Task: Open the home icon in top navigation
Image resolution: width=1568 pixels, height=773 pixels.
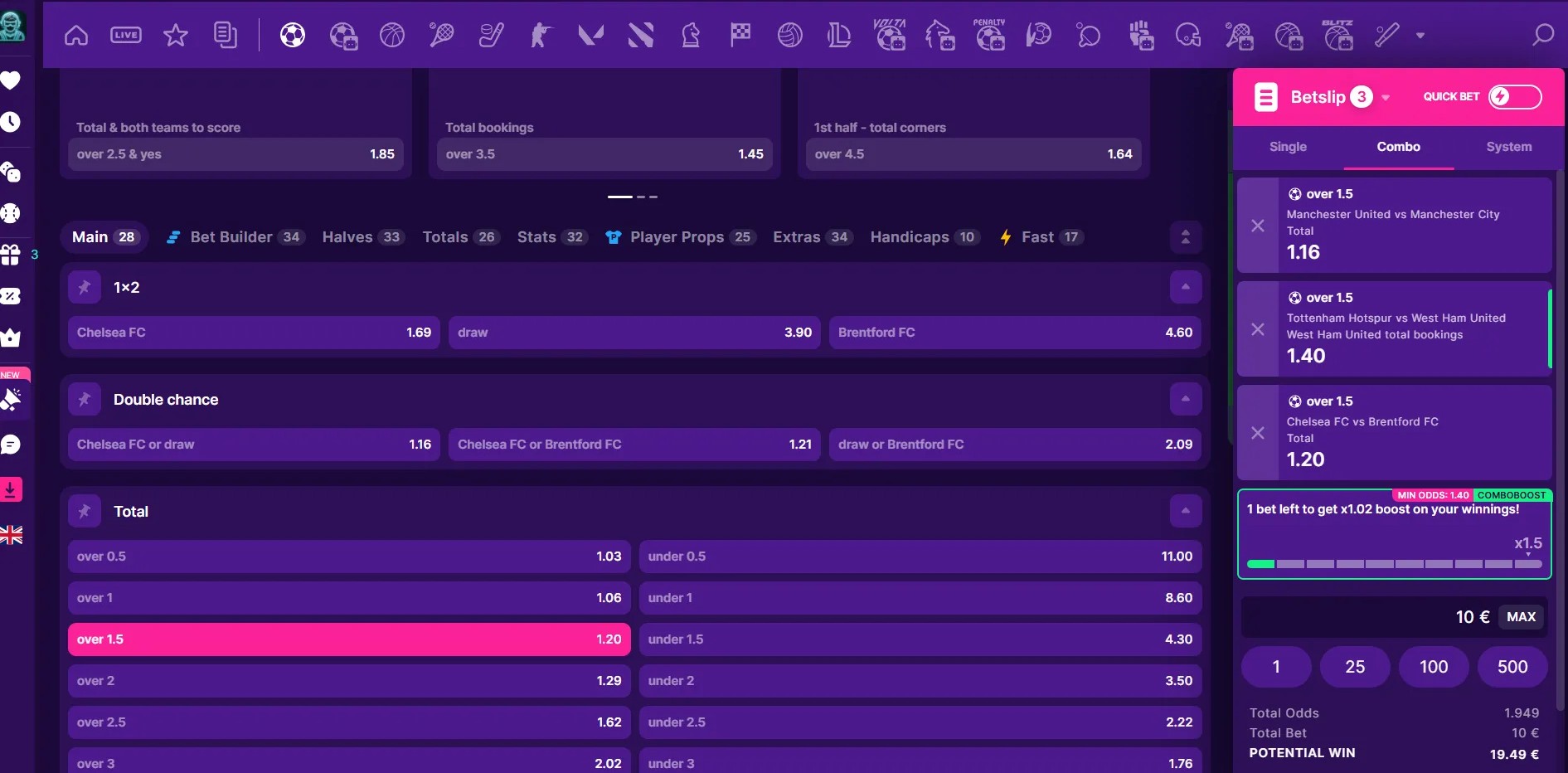Action: 76,35
